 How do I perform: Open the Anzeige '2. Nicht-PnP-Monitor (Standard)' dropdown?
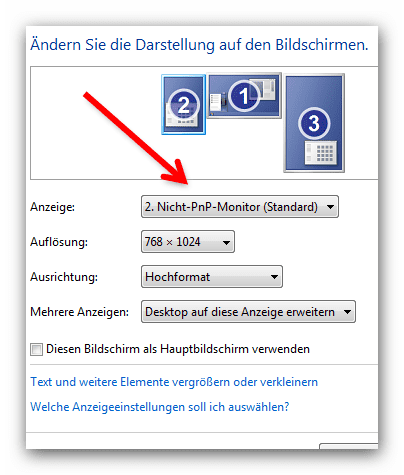click(x=240, y=207)
